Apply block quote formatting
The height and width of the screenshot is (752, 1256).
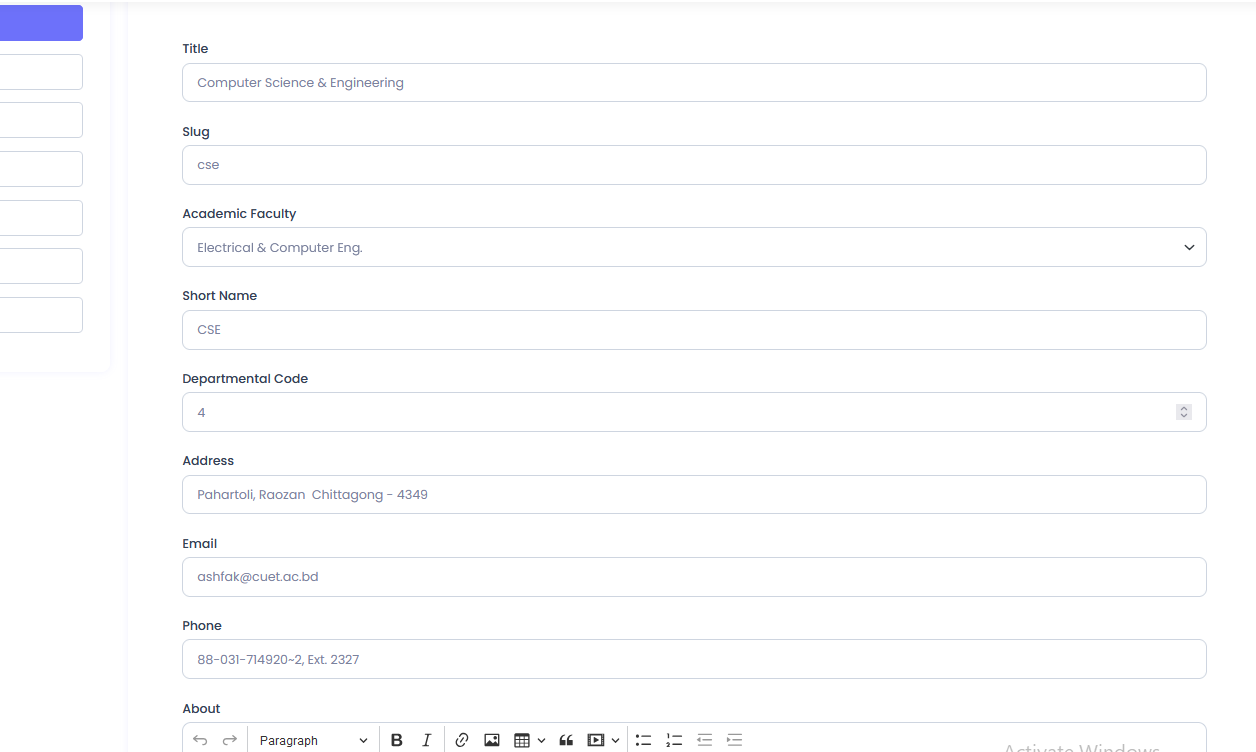pyautogui.click(x=566, y=740)
